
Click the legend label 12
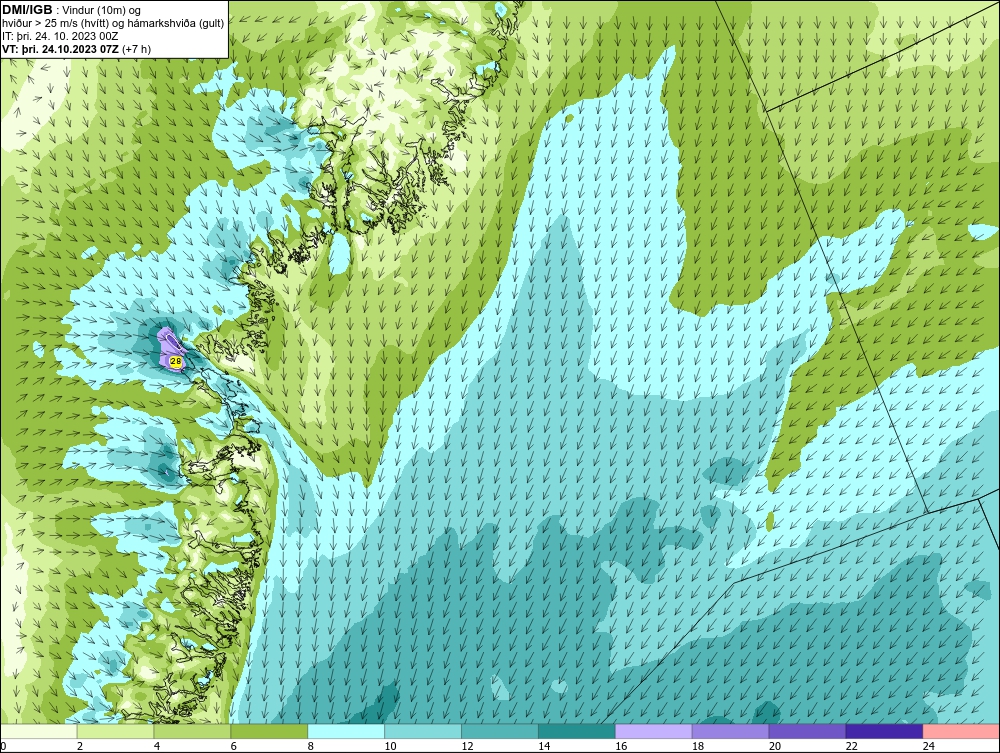[467, 746]
